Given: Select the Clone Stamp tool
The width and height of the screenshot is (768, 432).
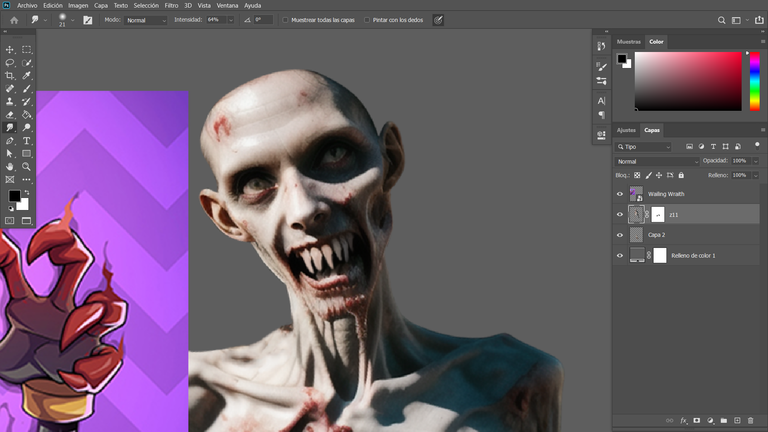Looking at the screenshot, I should tap(9, 101).
